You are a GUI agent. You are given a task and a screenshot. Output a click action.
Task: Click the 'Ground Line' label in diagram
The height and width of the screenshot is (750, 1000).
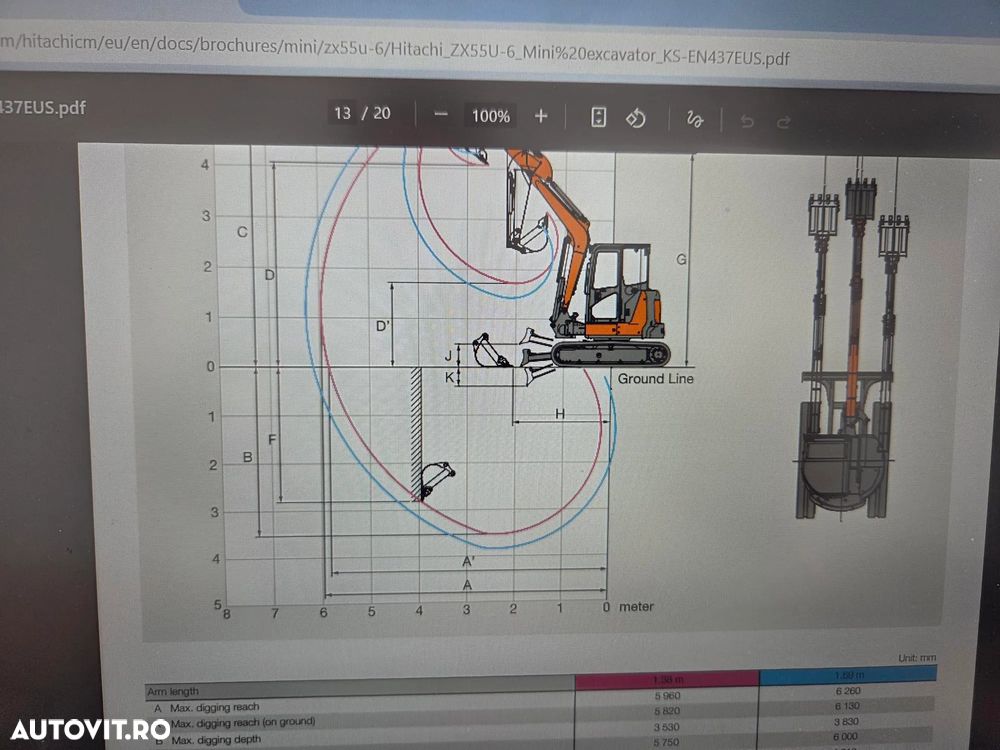[655, 379]
